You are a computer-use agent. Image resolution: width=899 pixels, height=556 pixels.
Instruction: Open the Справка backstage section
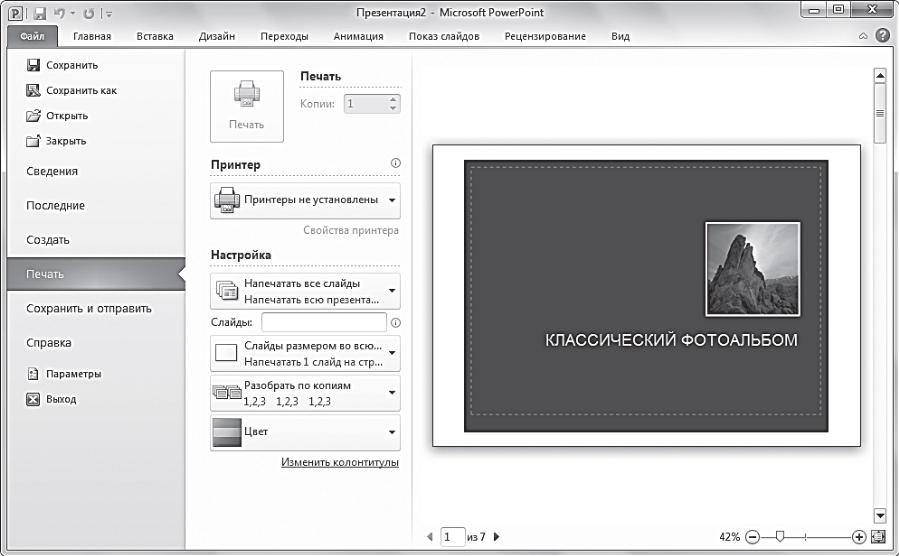coord(49,343)
